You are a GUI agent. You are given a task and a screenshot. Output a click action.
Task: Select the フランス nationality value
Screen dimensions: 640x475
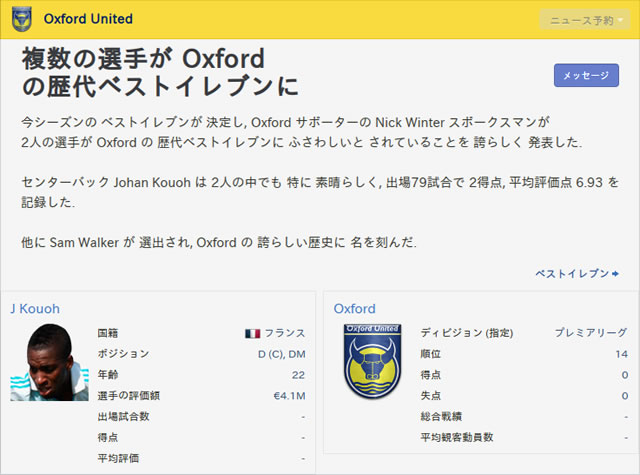285,333
